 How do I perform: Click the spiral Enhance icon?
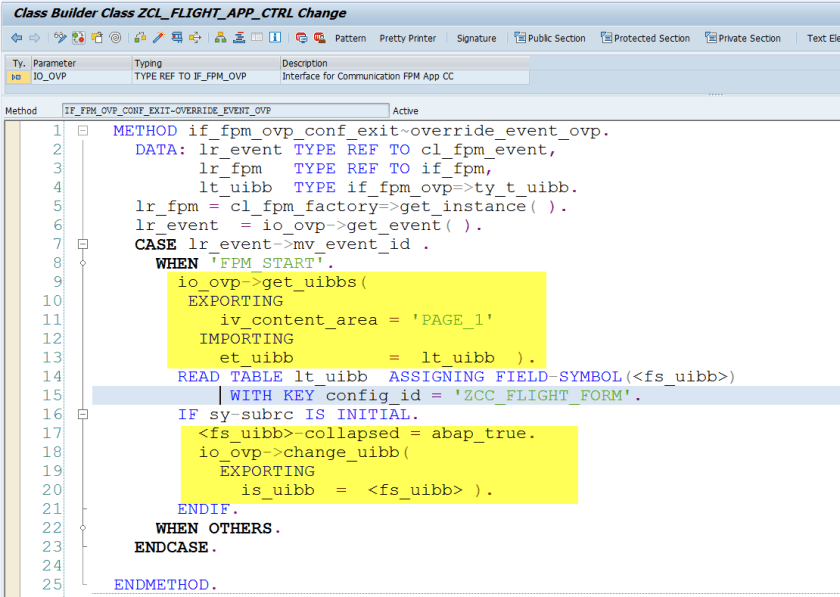tap(115, 38)
